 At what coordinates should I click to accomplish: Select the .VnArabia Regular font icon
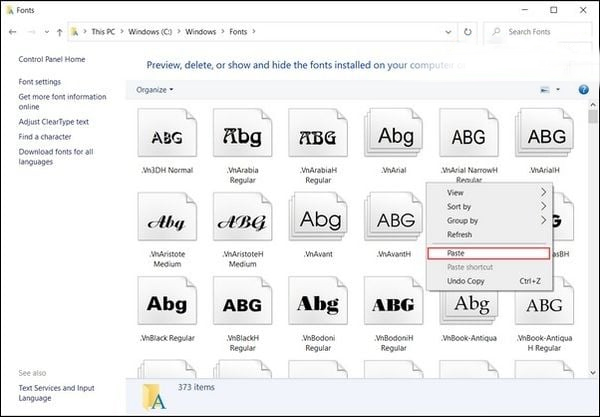pyautogui.click(x=243, y=133)
